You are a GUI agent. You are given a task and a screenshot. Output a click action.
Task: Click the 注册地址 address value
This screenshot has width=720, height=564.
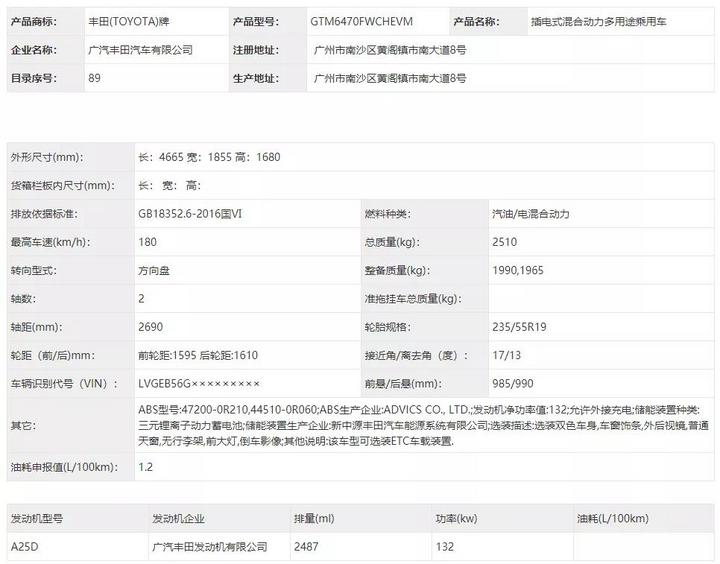point(390,50)
